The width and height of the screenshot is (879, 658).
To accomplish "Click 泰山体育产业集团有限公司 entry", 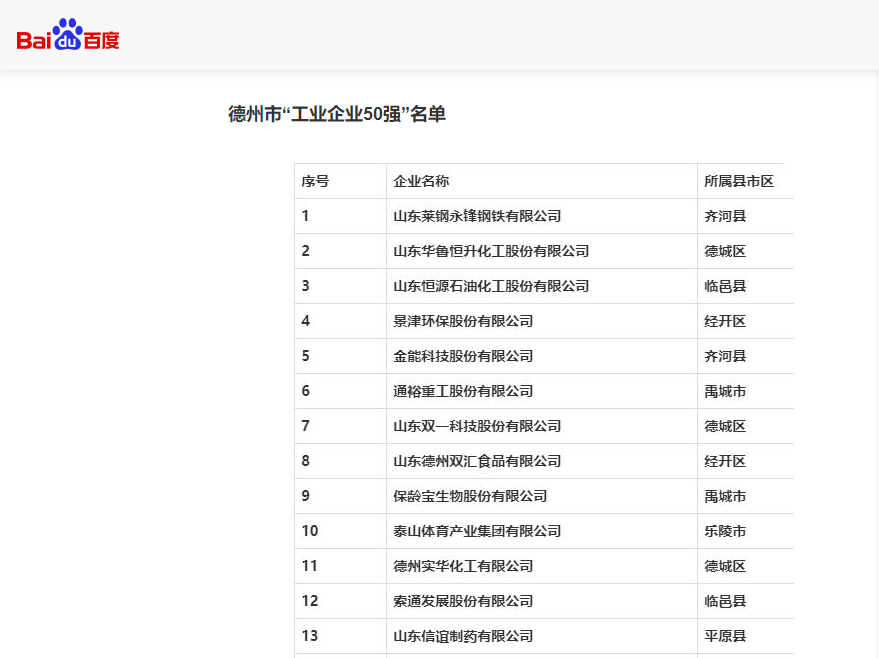I will coord(477,531).
